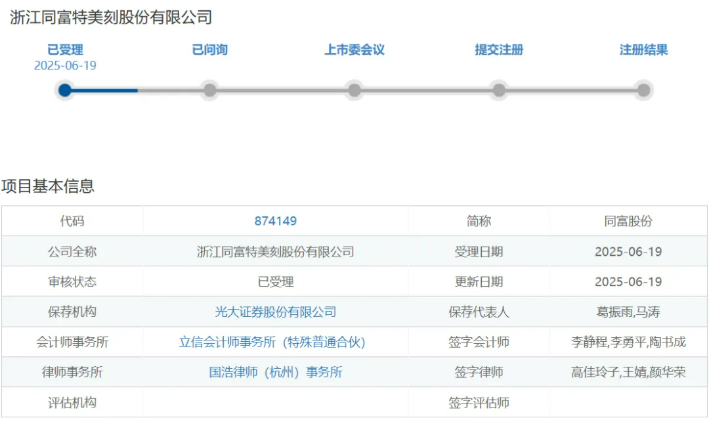709x421 pixels.
Task: Open 国浩律师（杭州）事务所 link
Action: [275, 372]
